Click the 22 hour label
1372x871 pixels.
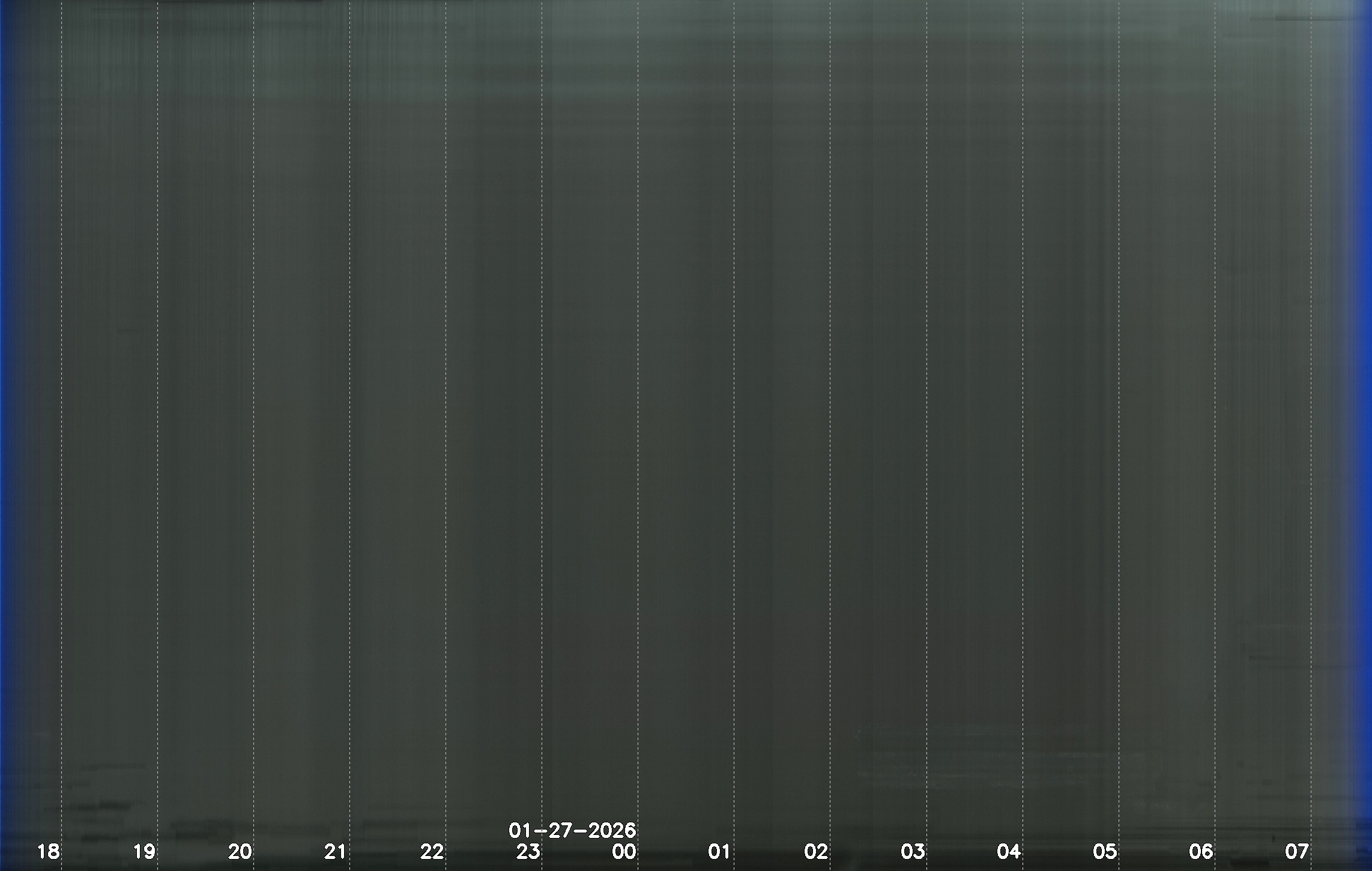coord(432,851)
